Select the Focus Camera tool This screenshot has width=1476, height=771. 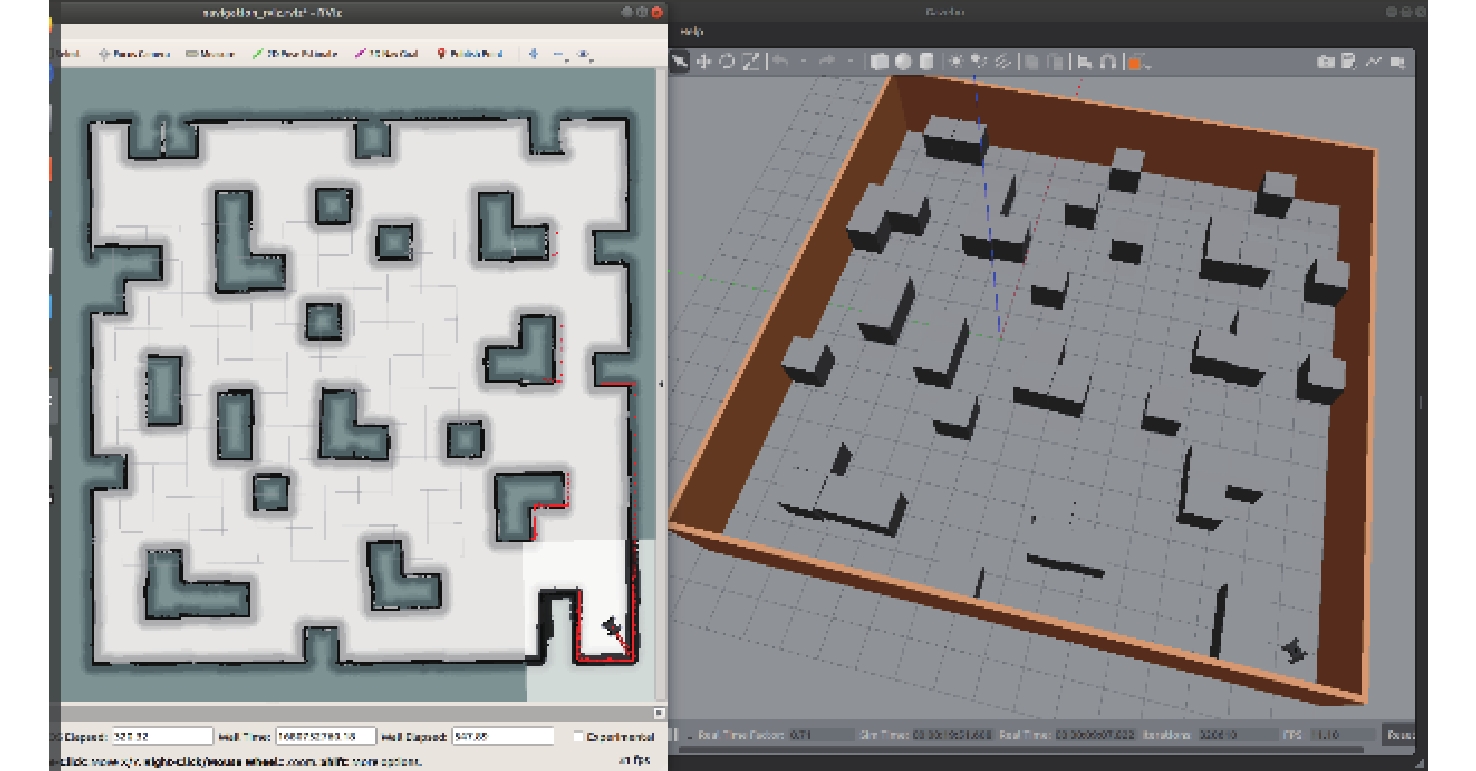(x=134, y=54)
